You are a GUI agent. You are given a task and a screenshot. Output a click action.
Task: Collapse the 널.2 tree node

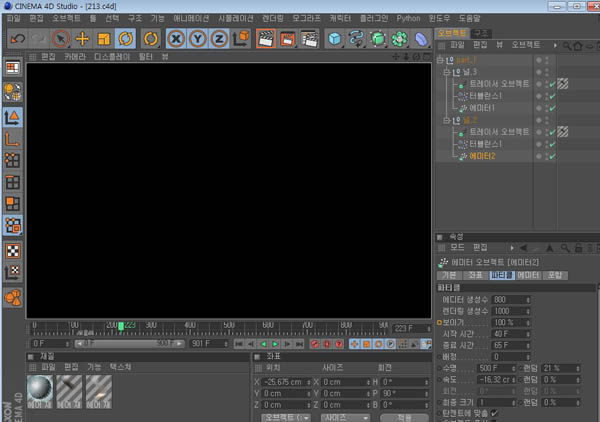pyautogui.click(x=446, y=120)
